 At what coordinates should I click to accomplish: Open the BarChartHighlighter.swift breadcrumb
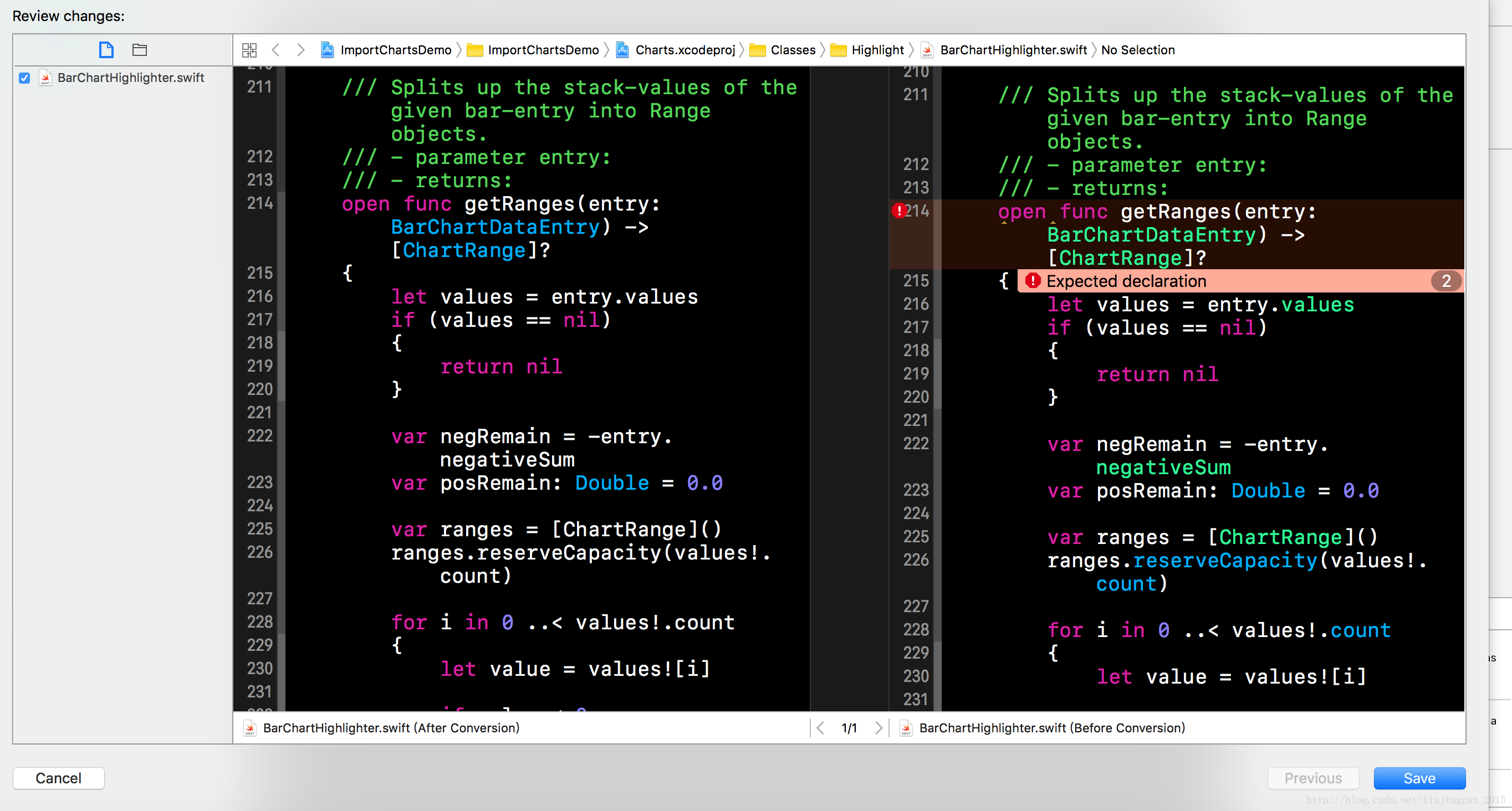click(1004, 50)
